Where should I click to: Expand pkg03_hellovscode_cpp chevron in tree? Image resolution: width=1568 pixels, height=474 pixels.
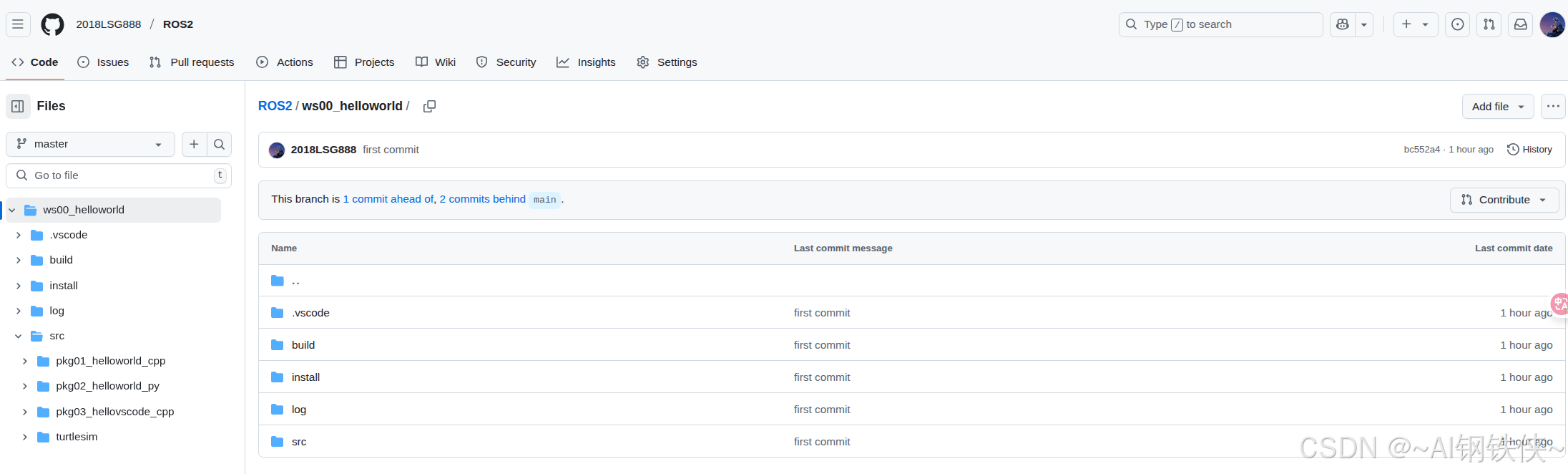[x=24, y=412]
